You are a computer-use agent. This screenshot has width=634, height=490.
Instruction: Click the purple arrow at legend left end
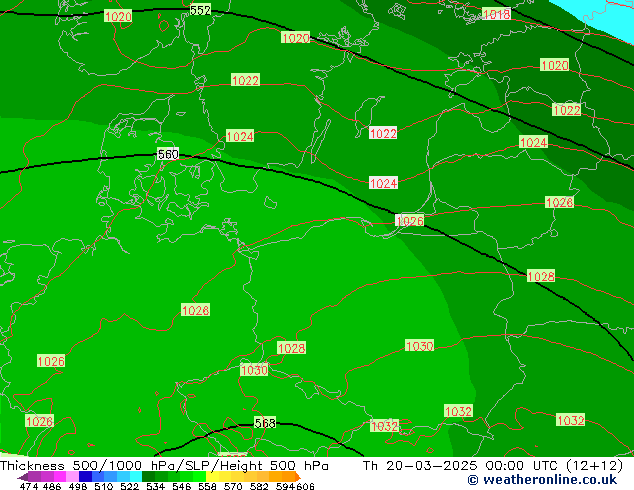pyautogui.click(x=23, y=477)
